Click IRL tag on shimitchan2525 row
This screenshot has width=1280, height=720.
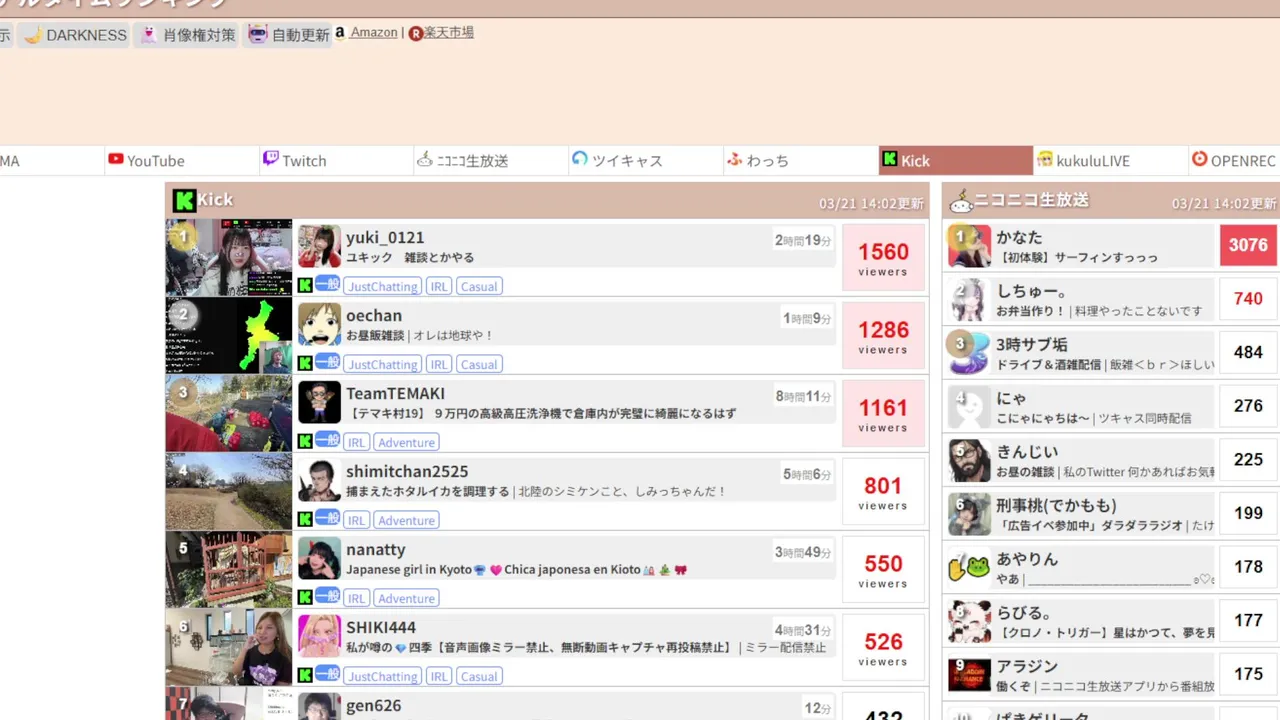(x=357, y=520)
